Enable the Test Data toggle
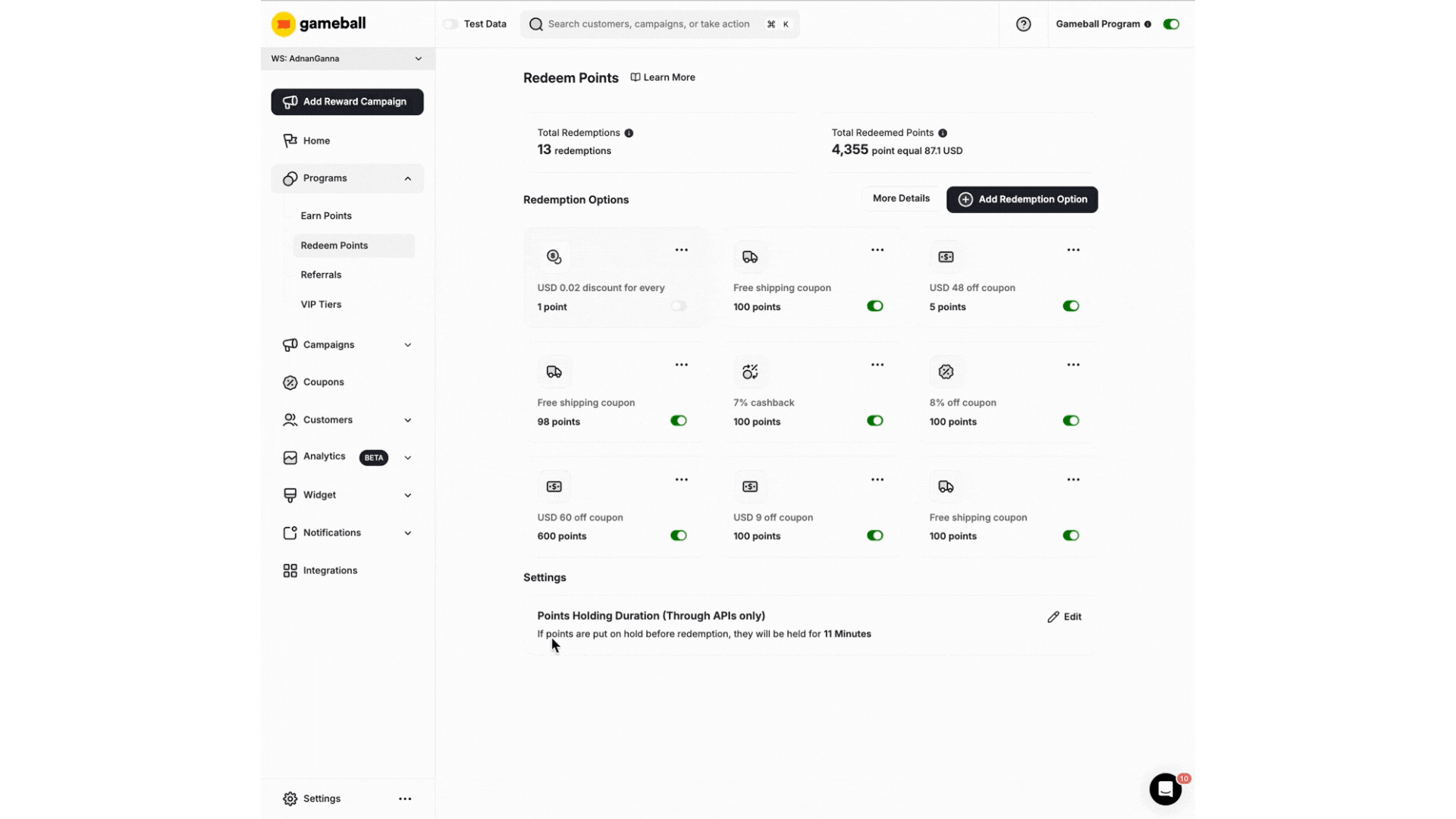 (450, 24)
